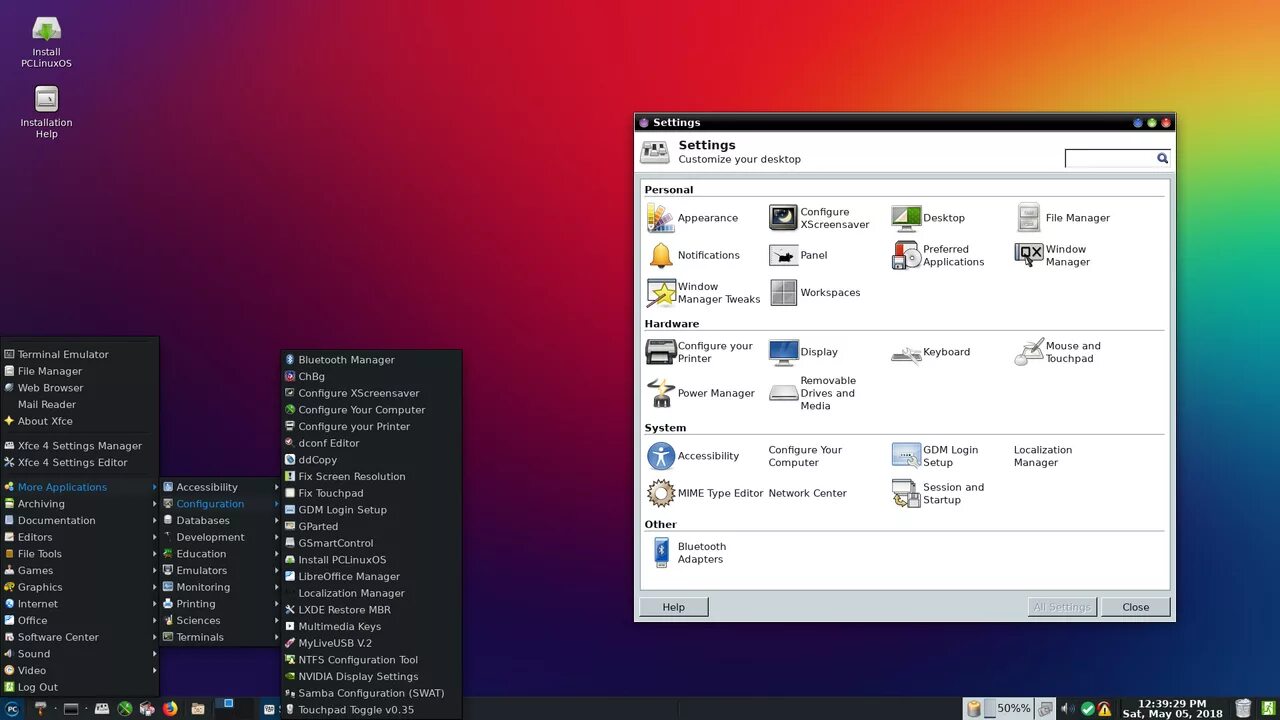Click the Firefox icon in the taskbar
Viewport: 1280px width, 720px height.
[x=170, y=709]
